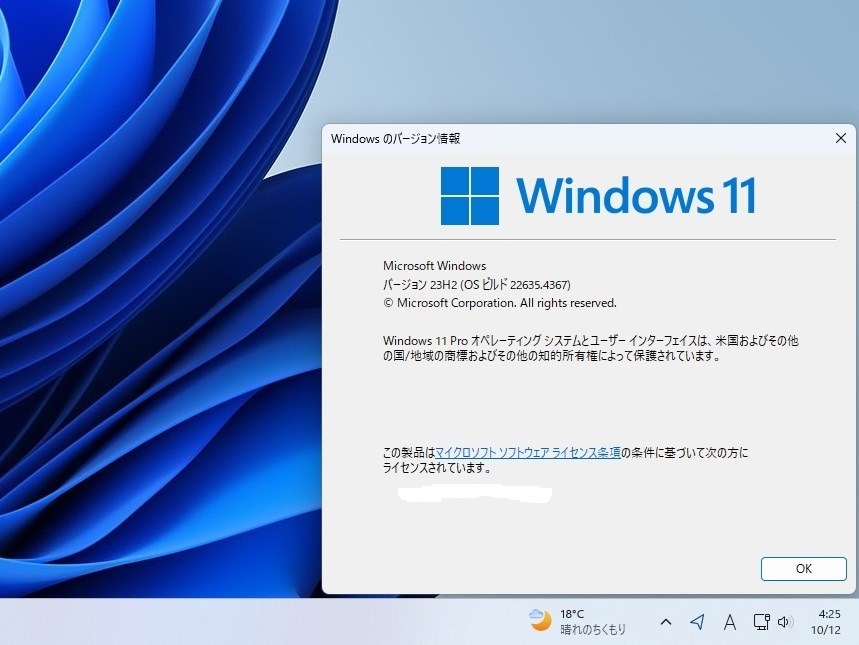
Task: Open the clock showing 4:25
Action: tap(829, 614)
